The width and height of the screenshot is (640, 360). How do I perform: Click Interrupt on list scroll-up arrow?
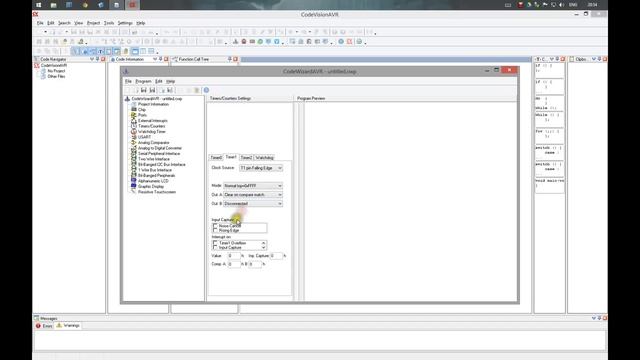[x=263, y=243]
